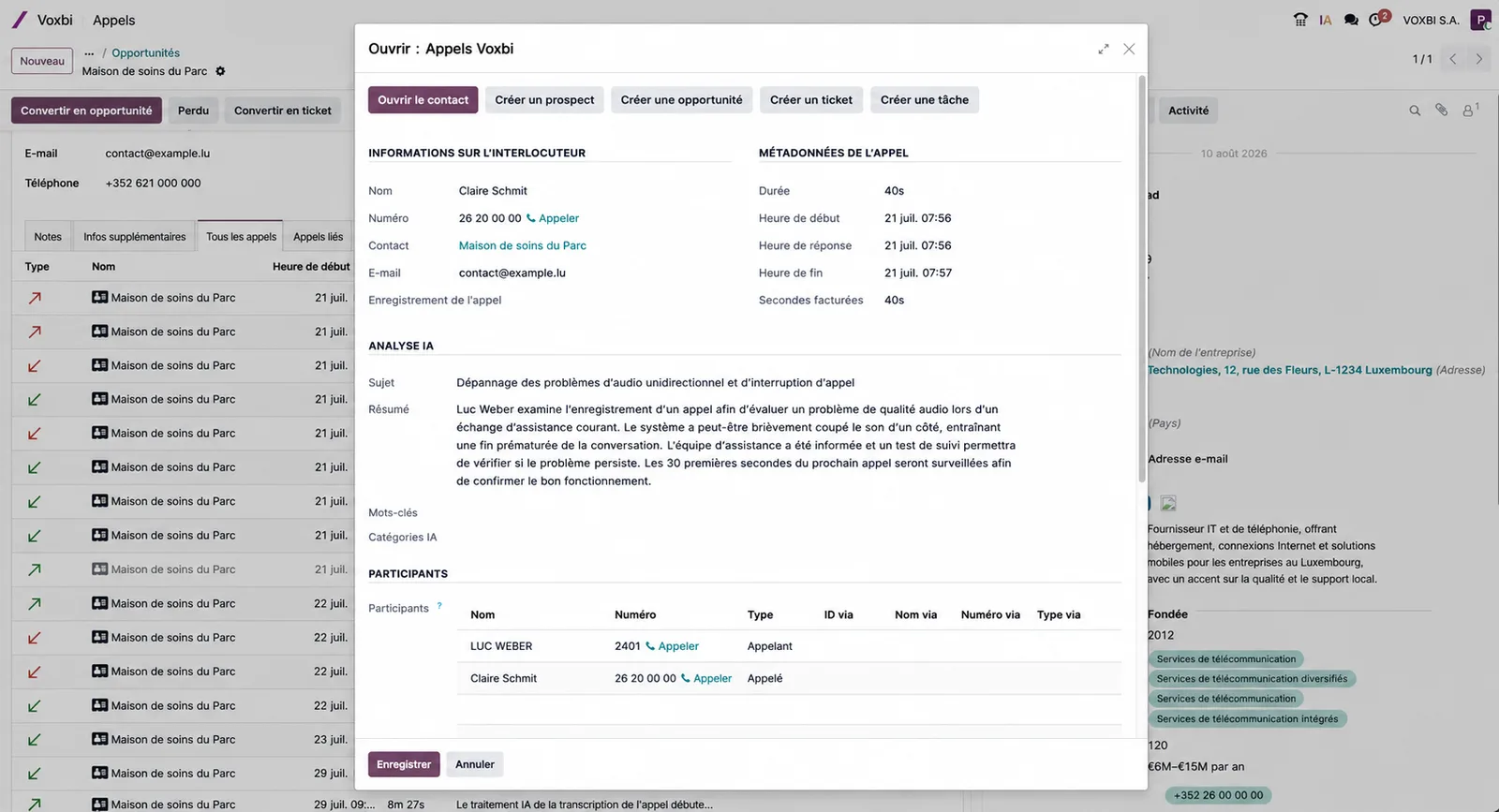Open the user avatar menu
The height and width of the screenshot is (812, 1499).
click(x=1480, y=20)
